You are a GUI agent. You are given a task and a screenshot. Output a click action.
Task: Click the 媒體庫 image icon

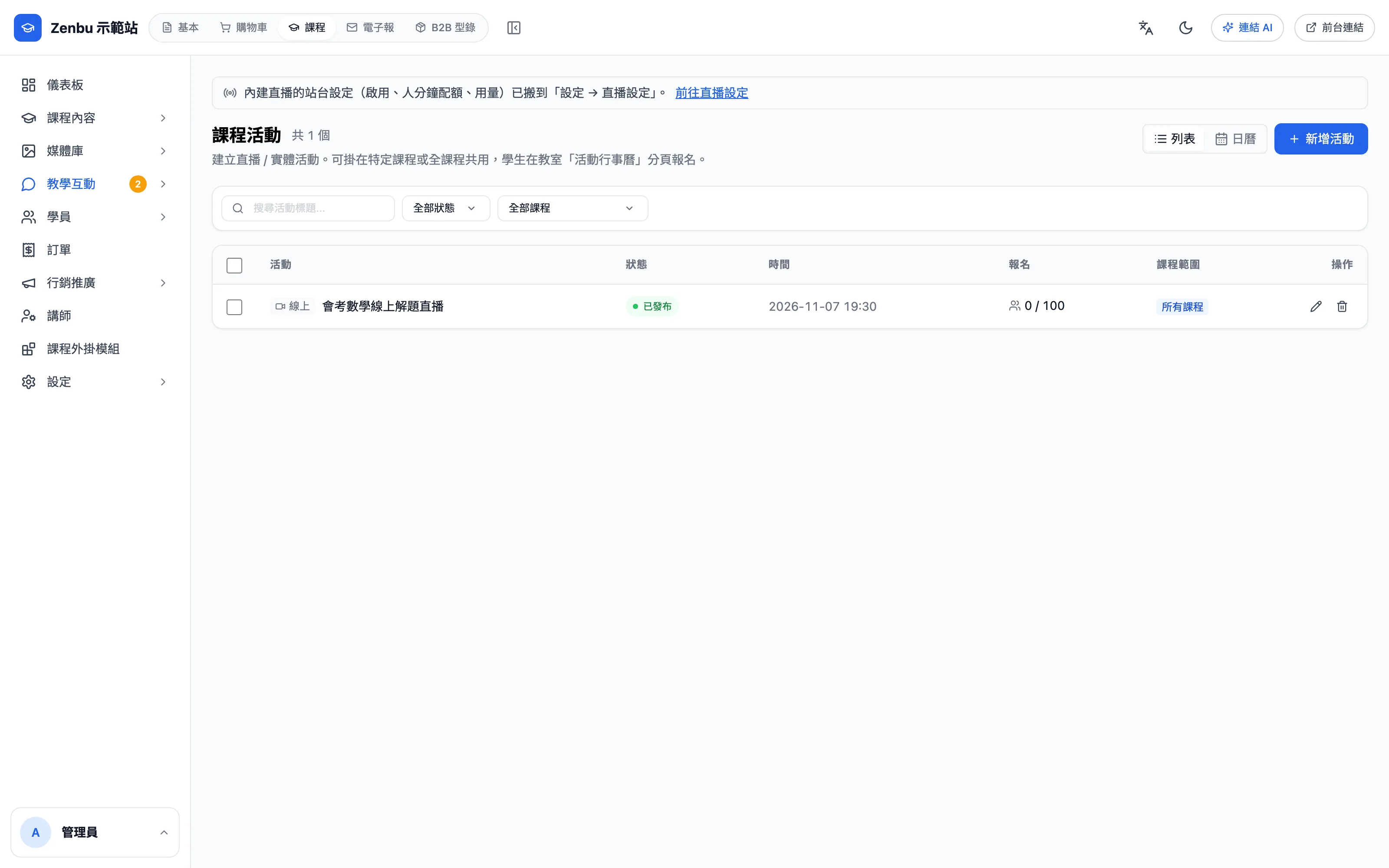(x=29, y=151)
